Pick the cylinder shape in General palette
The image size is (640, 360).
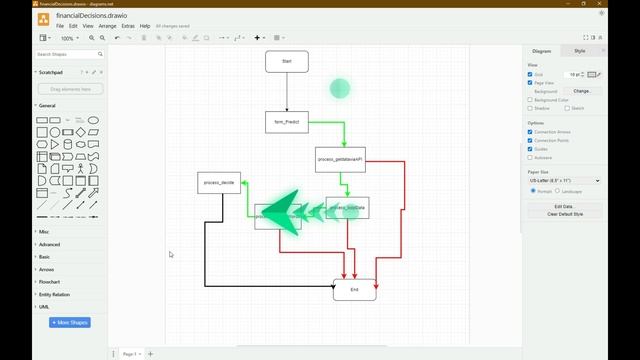68,144
